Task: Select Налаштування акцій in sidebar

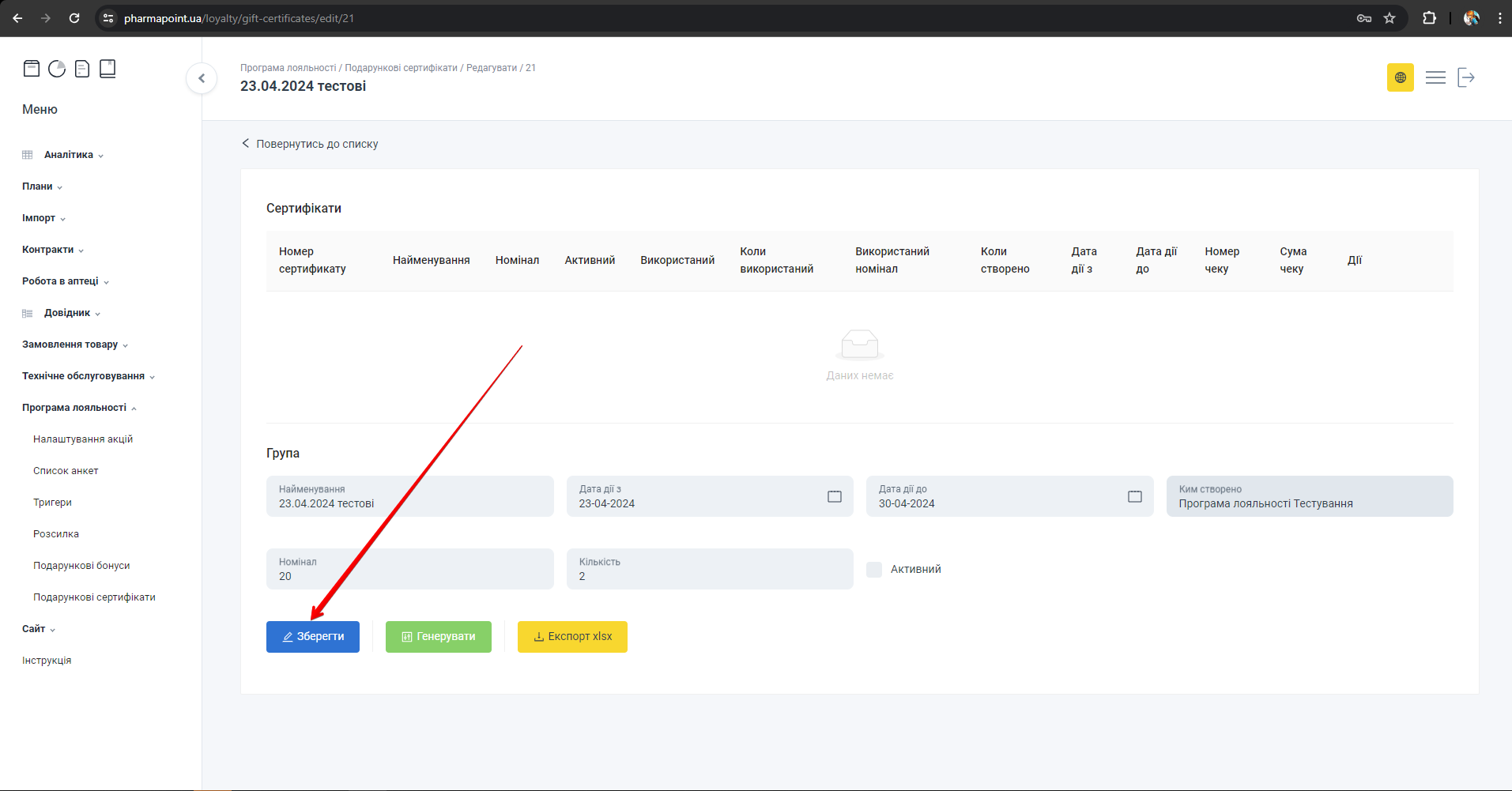Action: point(83,439)
